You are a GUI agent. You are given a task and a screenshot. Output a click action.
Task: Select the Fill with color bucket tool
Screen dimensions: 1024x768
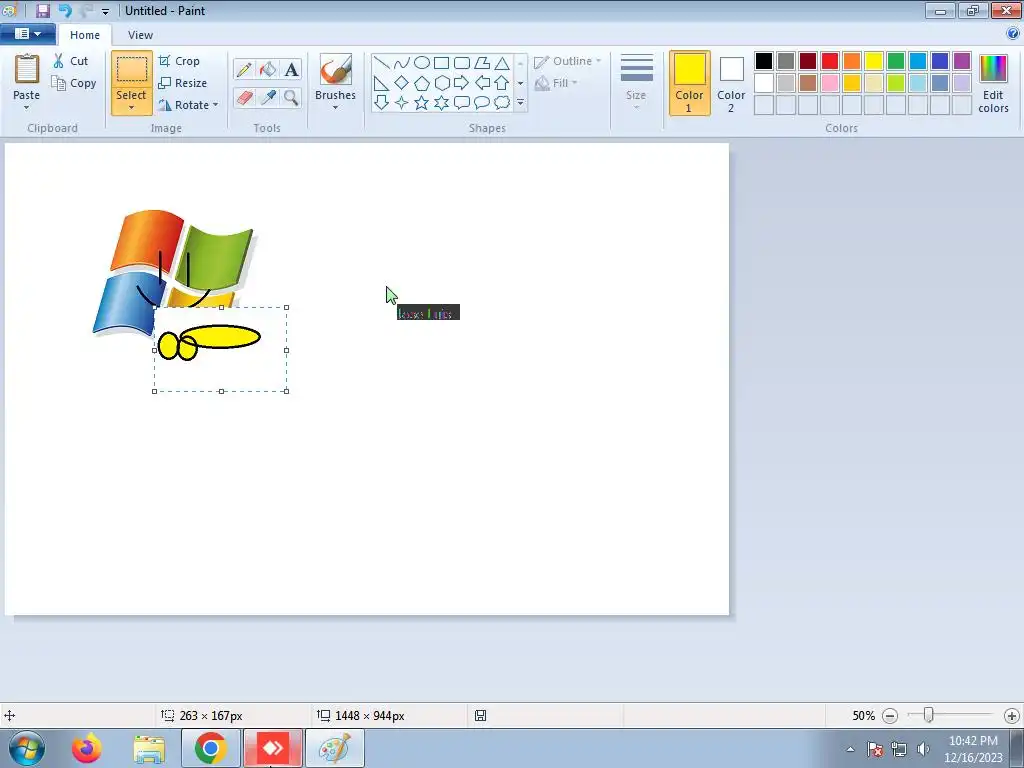pyautogui.click(x=268, y=69)
